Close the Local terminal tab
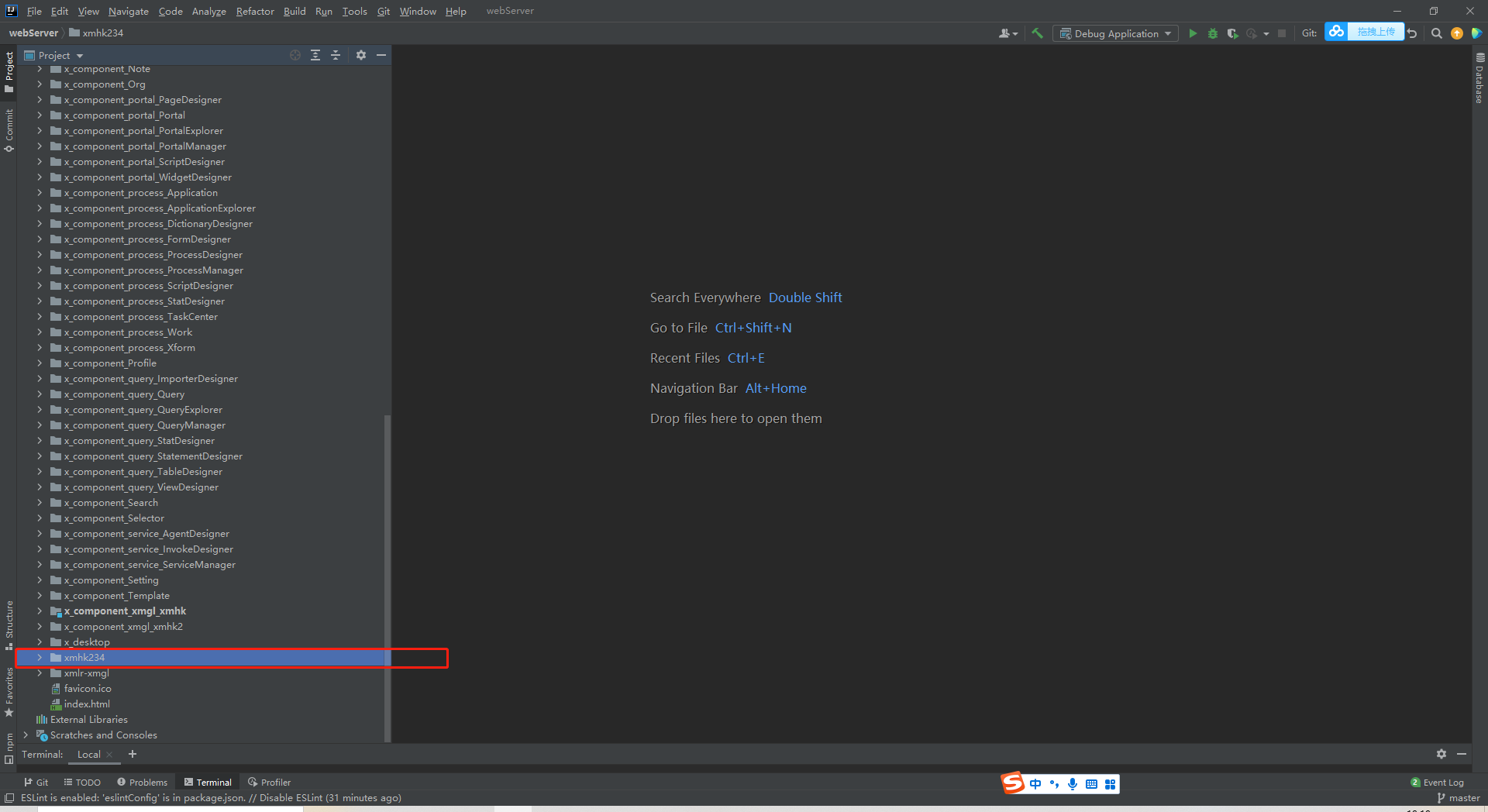This screenshot has height=812, width=1488. tap(109, 755)
